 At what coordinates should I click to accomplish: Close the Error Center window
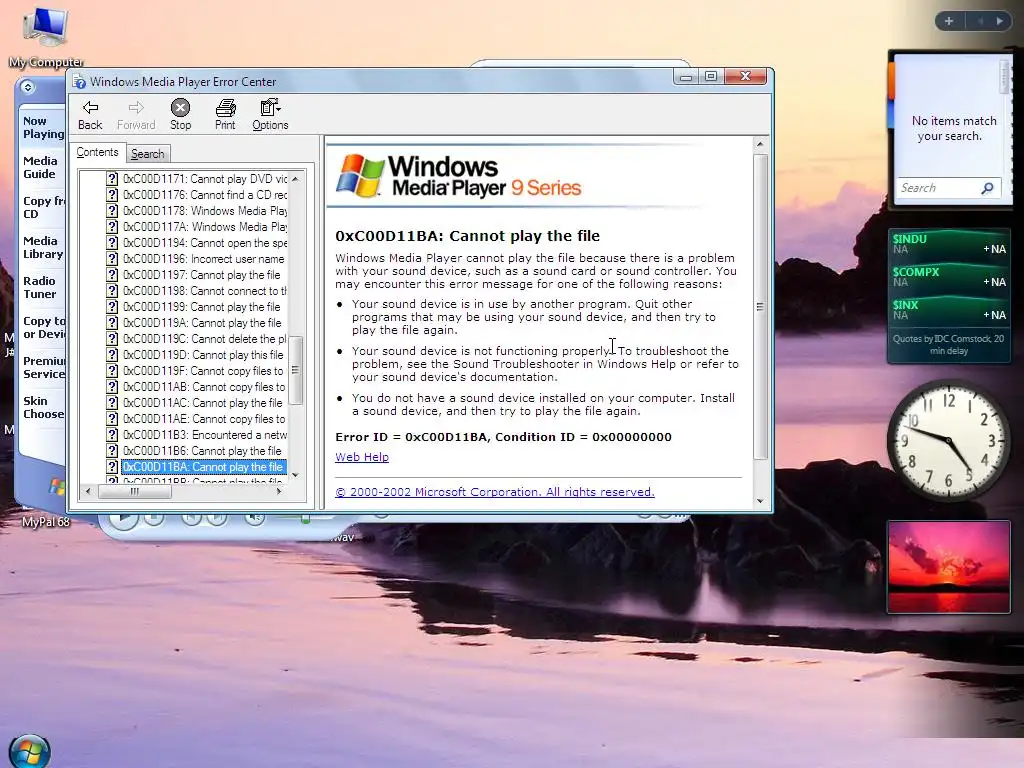(x=745, y=76)
